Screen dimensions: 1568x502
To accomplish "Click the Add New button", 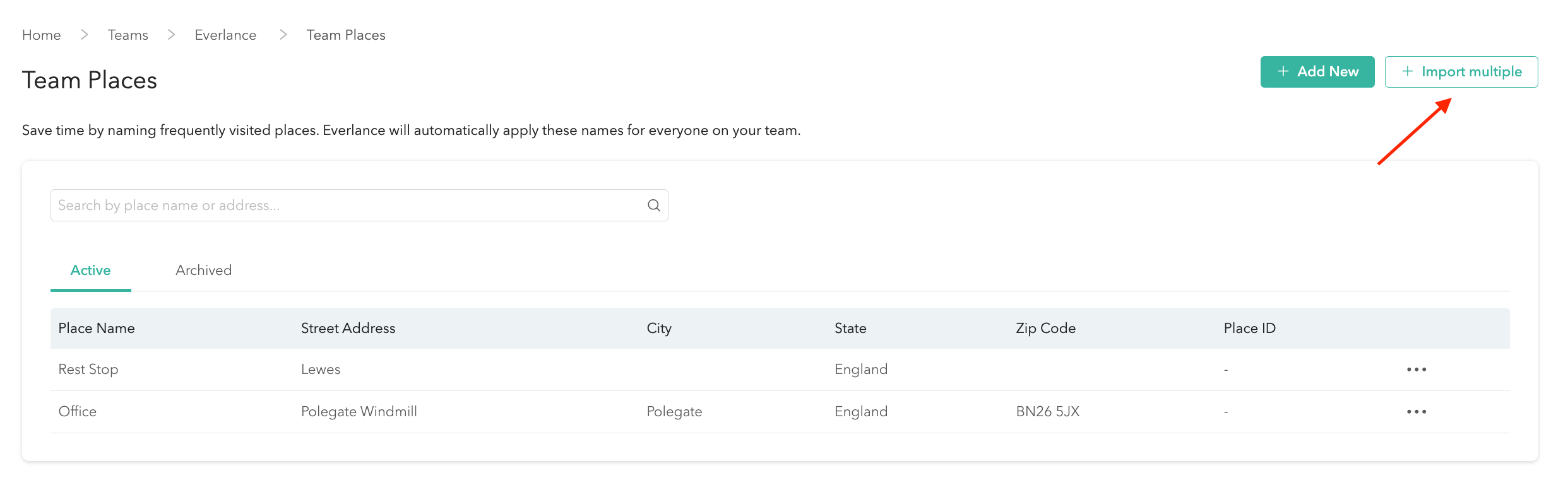I will point(1317,72).
